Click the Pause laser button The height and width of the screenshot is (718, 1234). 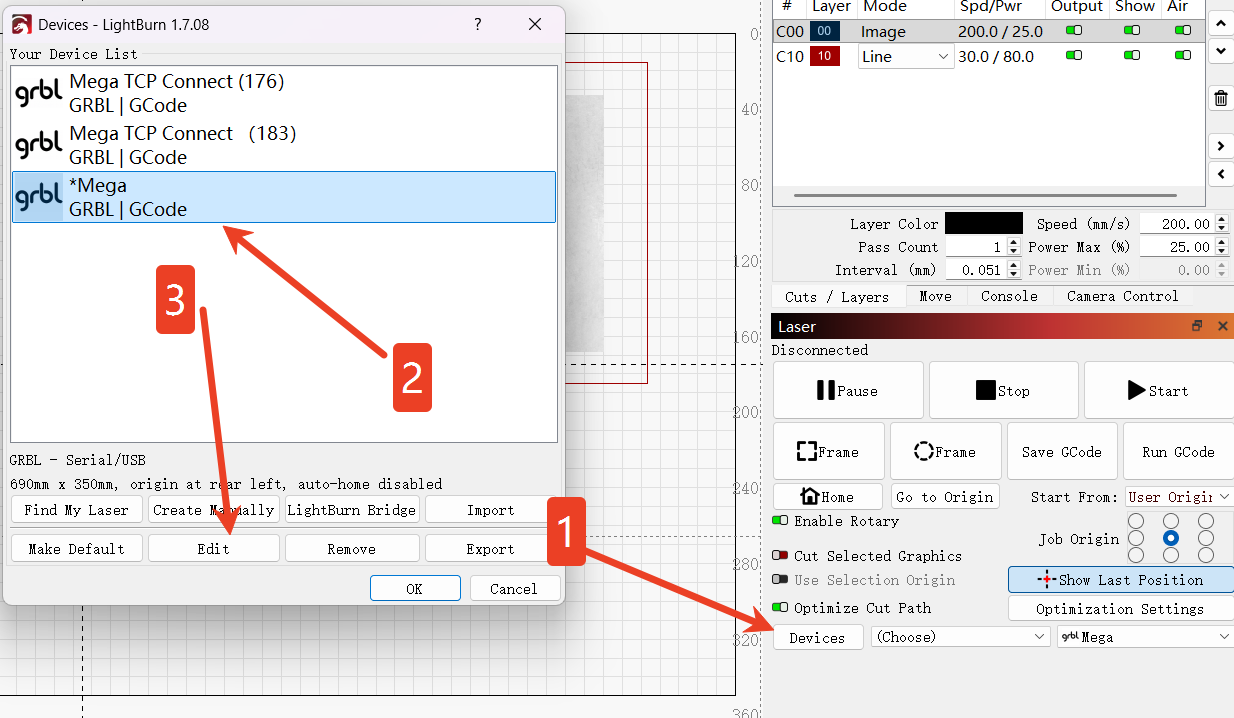coord(847,391)
